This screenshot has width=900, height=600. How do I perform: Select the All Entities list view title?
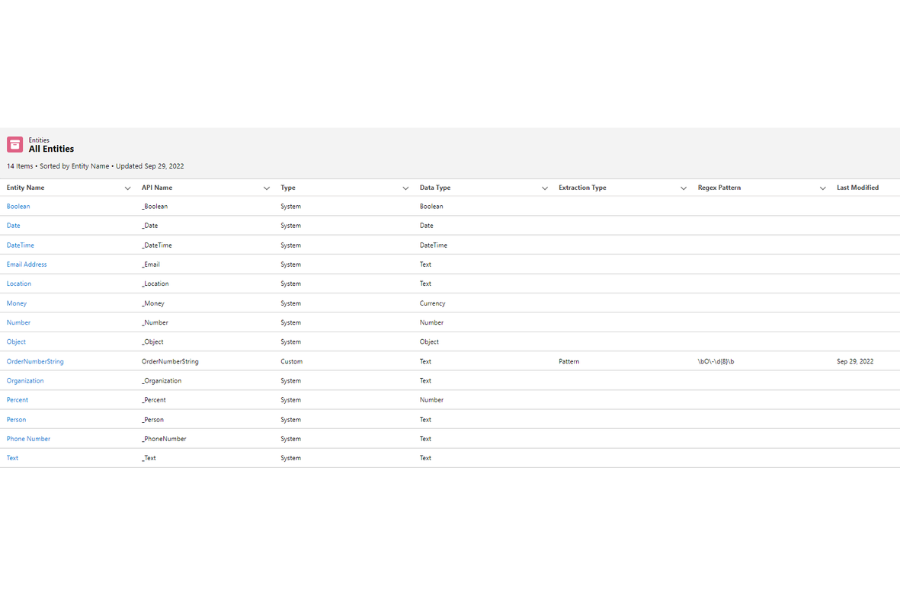pos(51,150)
